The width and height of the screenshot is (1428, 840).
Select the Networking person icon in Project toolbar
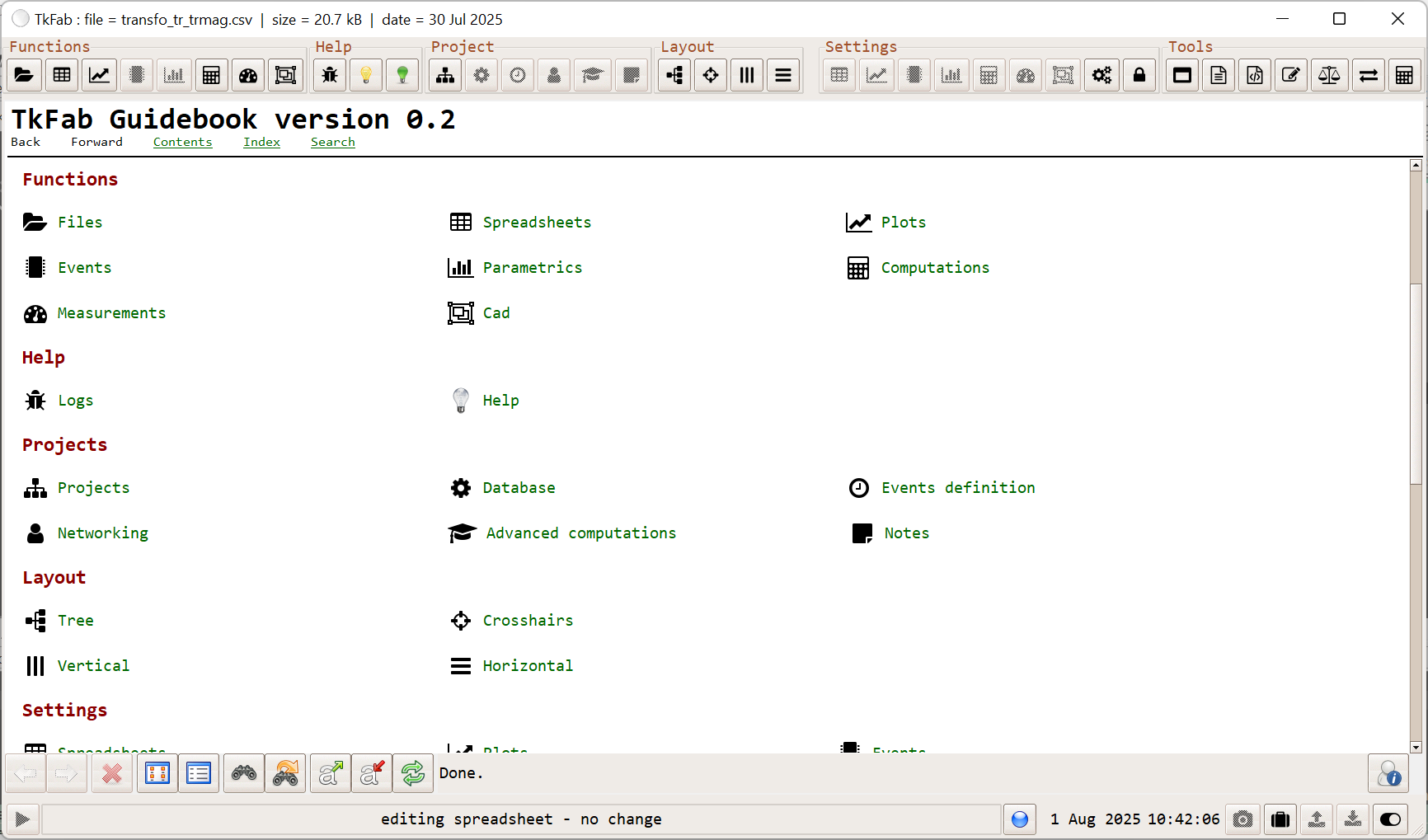(553, 75)
